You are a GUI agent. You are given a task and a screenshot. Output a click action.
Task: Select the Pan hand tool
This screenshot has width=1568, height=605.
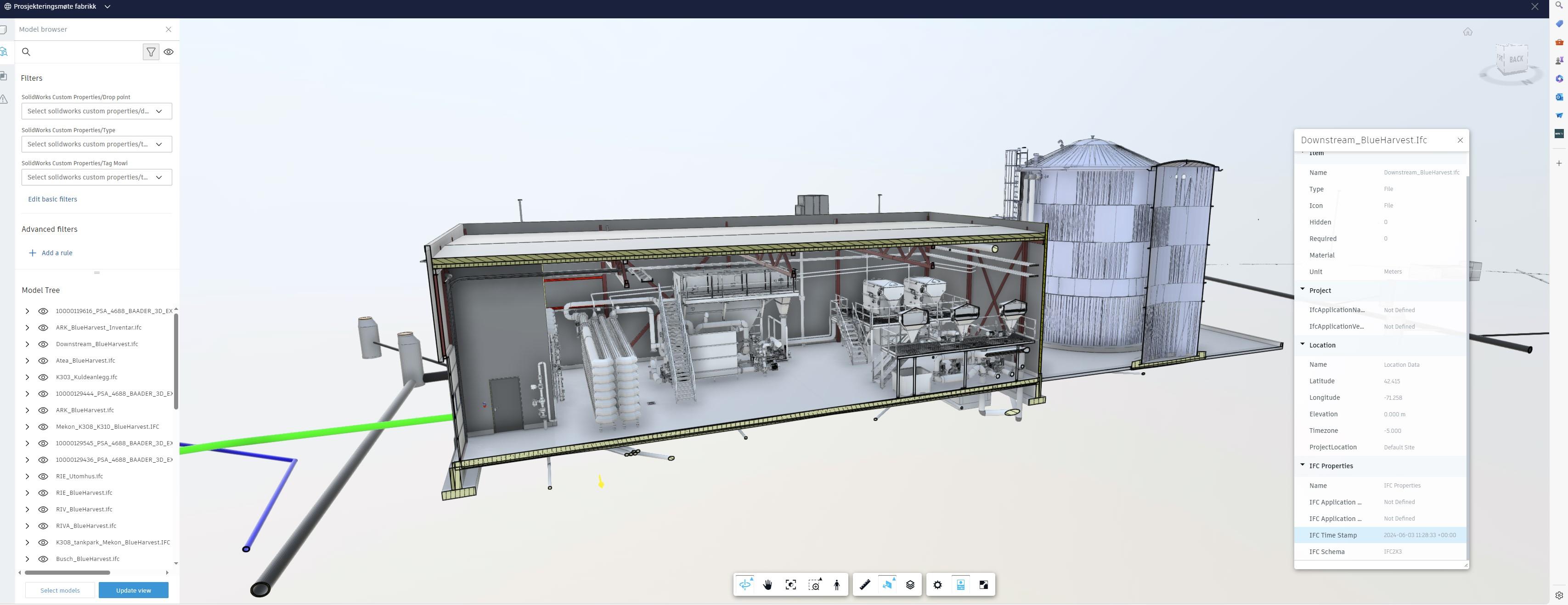tap(767, 585)
